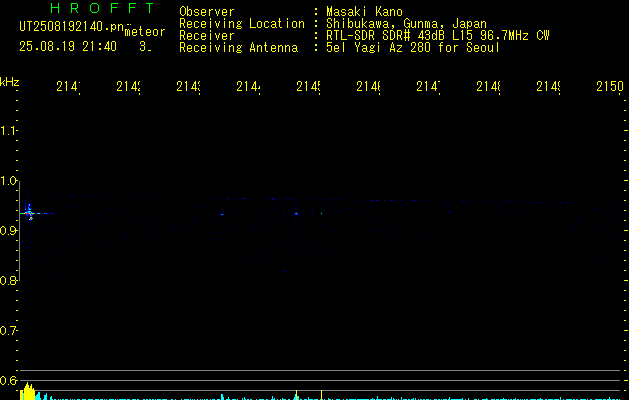Click the 2150 time axis label
The width and height of the screenshot is (629, 400).
pyautogui.click(x=610, y=86)
